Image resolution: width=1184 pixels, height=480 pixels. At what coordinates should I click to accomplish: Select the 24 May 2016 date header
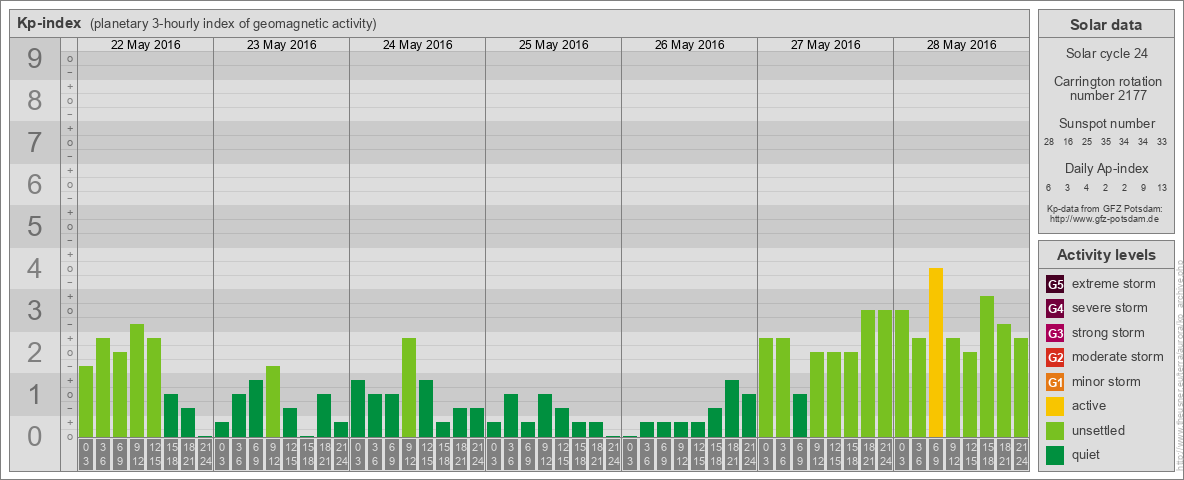(418, 45)
